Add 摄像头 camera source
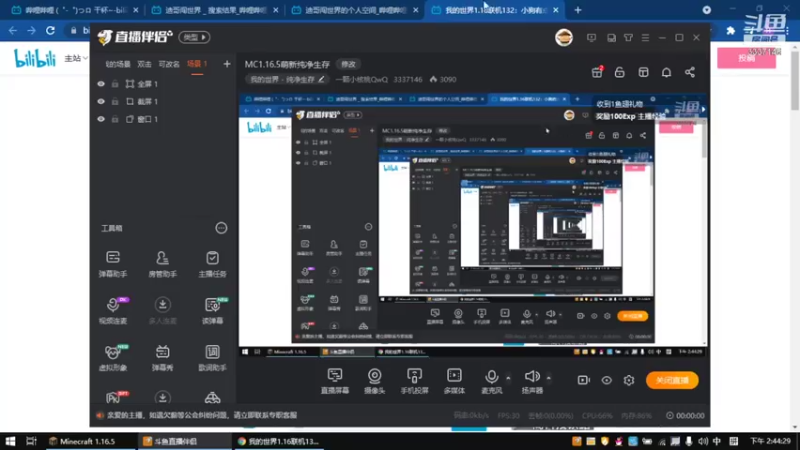Screen dimensions: 800x450 tap(374, 381)
